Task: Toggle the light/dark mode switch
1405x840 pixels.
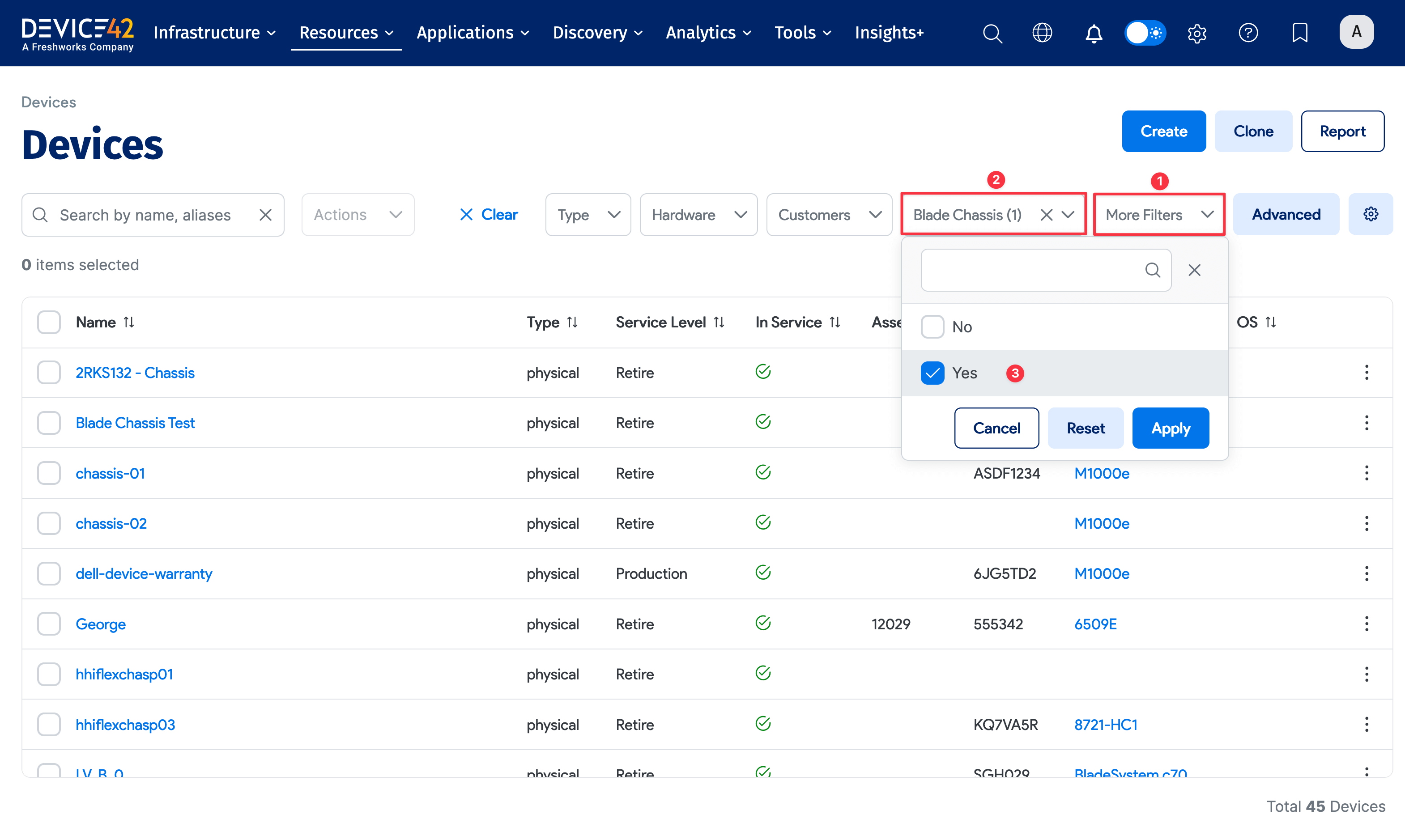Action: [x=1145, y=33]
